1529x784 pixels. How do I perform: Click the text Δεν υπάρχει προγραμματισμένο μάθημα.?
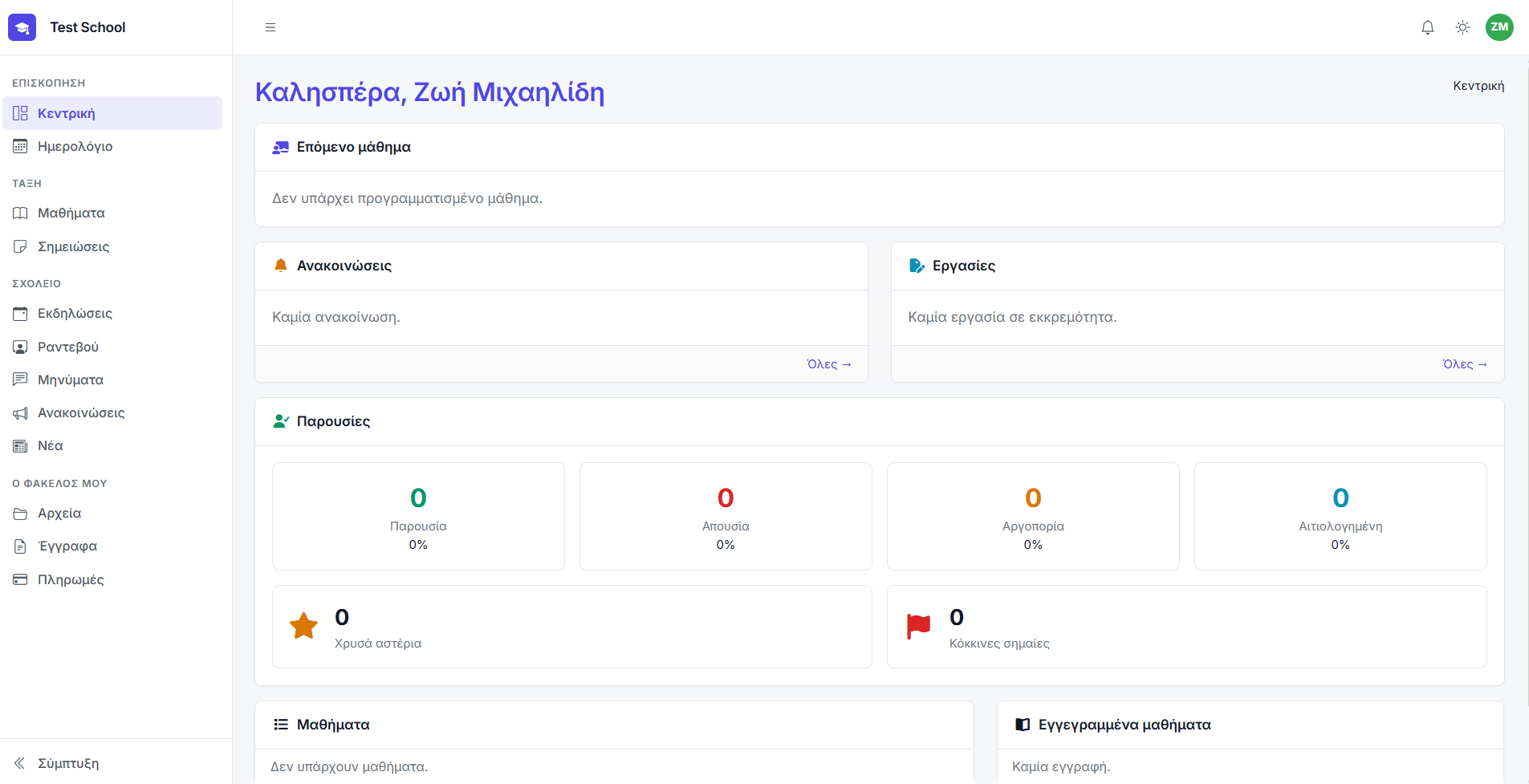(x=407, y=198)
